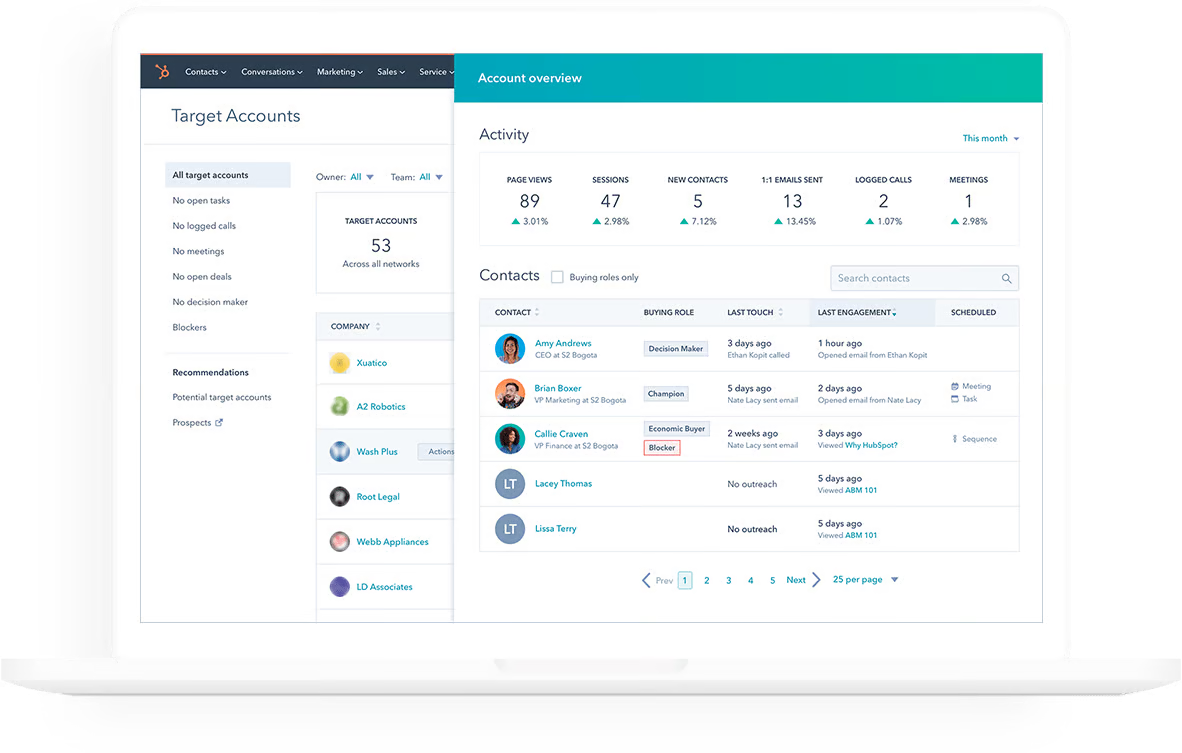Click the A2 Robotics company logo
The width and height of the screenshot is (1182, 753).
(x=339, y=406)
